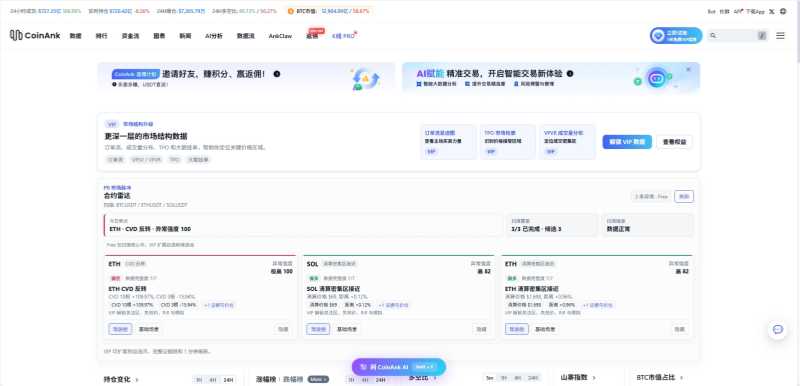Screen dimensions: 800x386
Task: Click the orange BTC coin icon
Action: pyautogui.click(x=290, y=11)
